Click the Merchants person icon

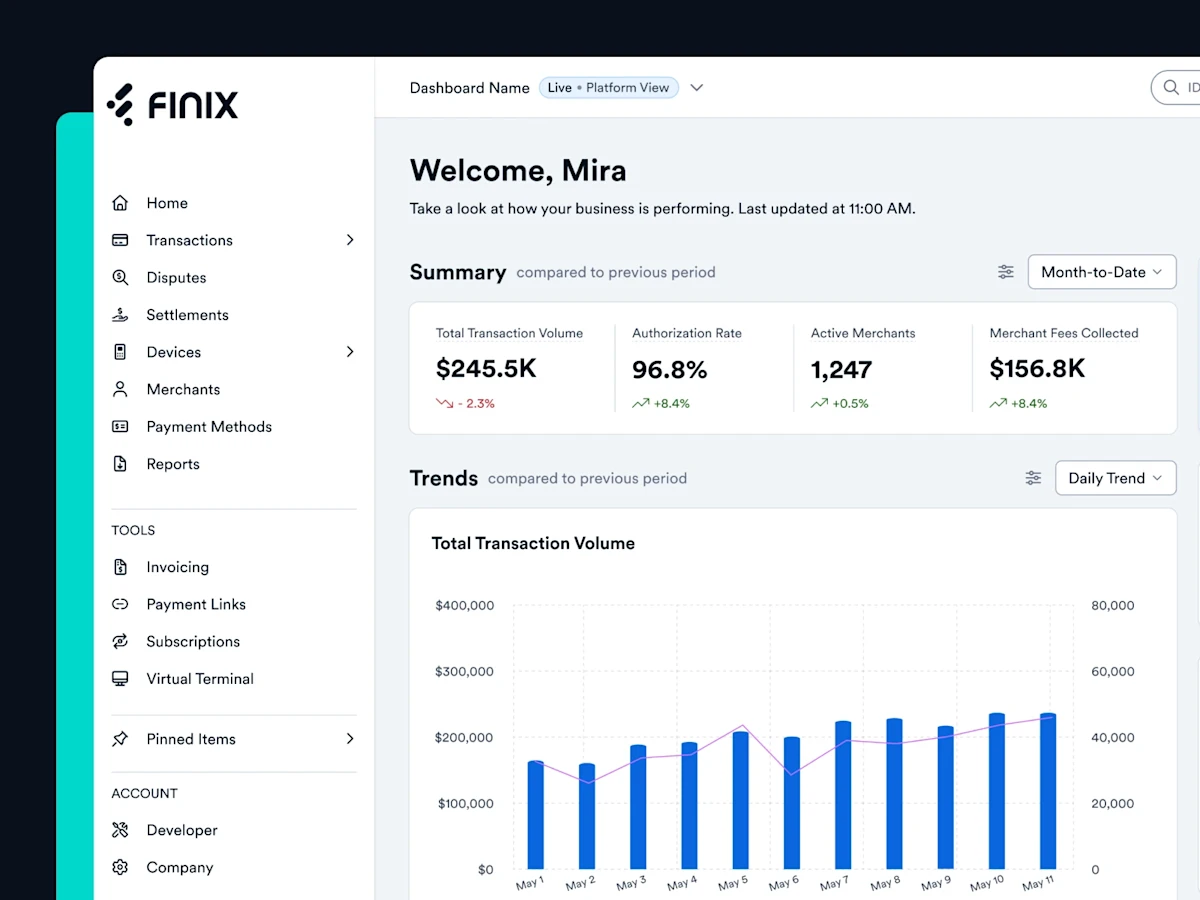click(120, 389)
